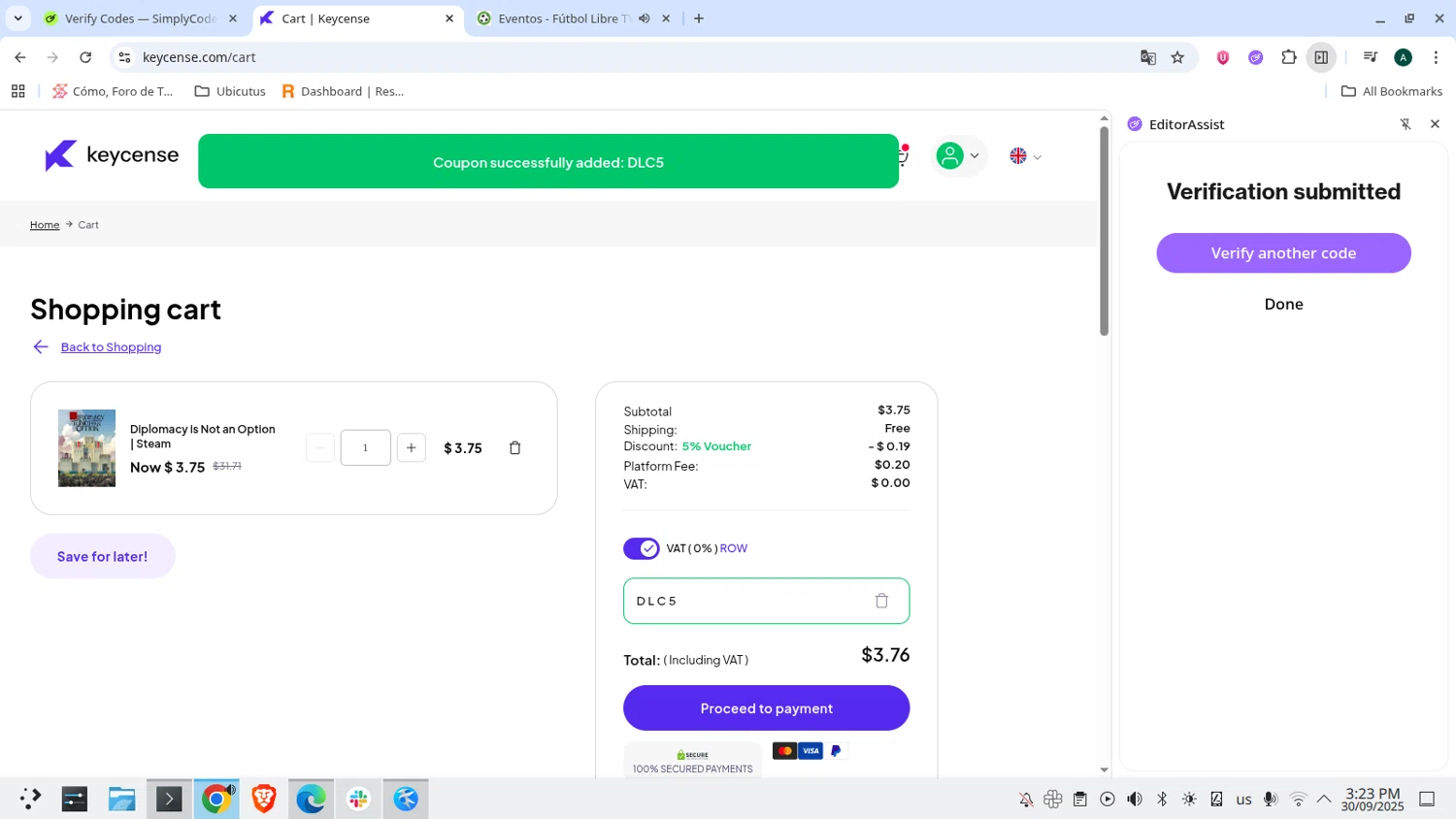Click the taskbar volume icon
The image size is (1456, 819).
point(1135,800)
